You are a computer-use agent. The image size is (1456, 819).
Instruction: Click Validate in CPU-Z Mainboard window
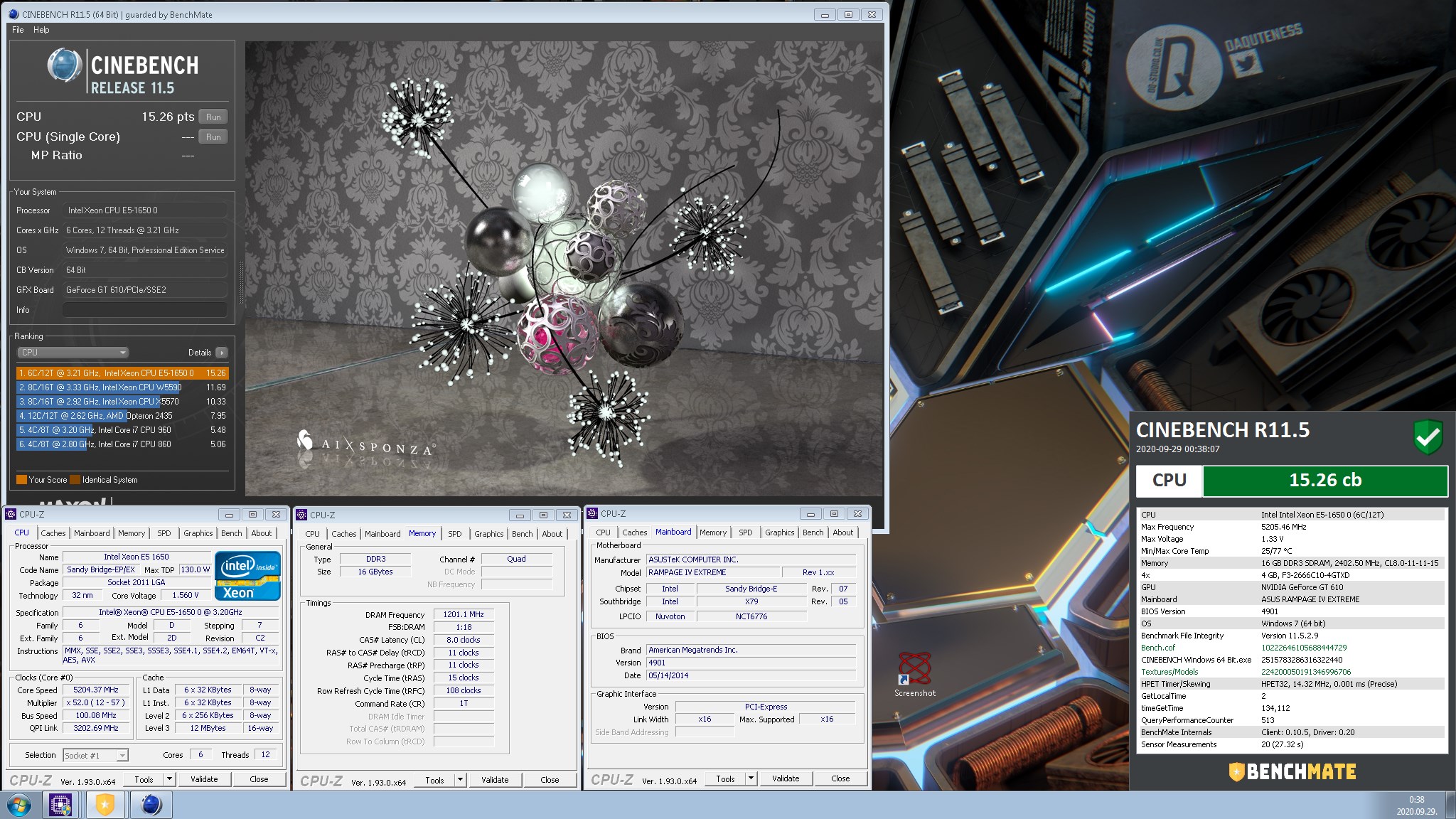pyautogui.click(x=786, y=778)
